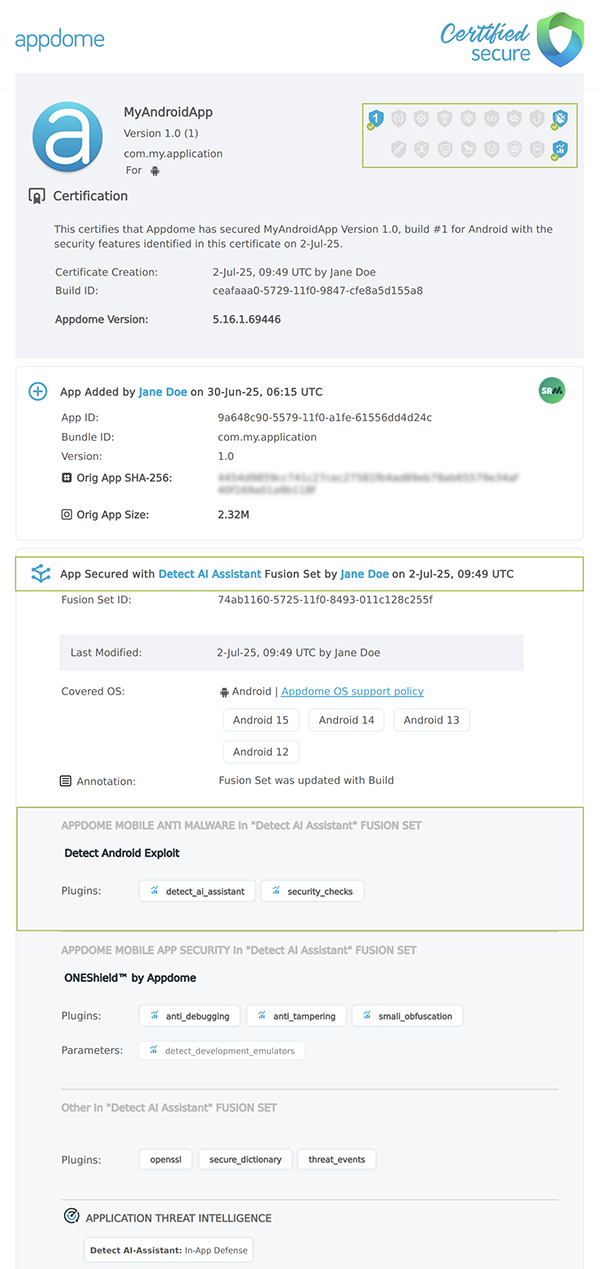Click the blue analytics shield in the grid's second row

coord(560,149)
